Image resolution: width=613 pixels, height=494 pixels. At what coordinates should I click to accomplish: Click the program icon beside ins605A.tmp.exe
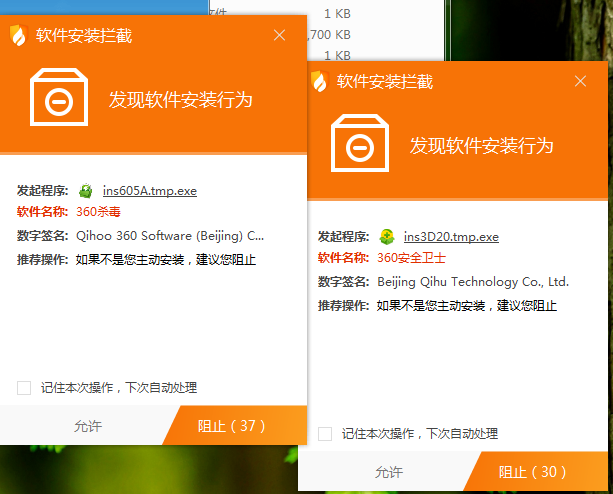(x=86, y=191)
